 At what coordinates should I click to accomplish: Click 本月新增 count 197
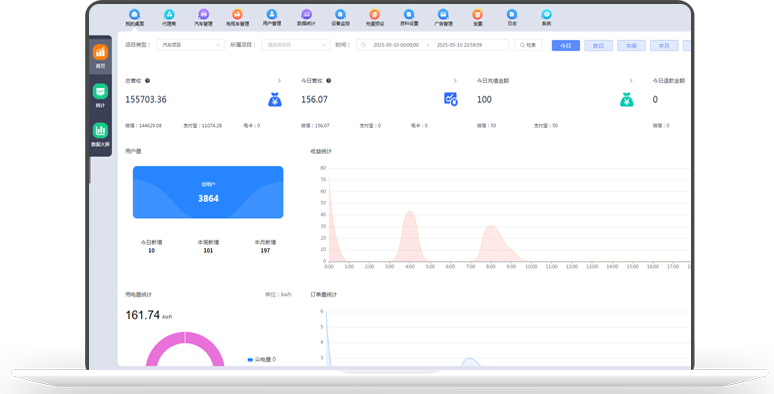point(265,251)
